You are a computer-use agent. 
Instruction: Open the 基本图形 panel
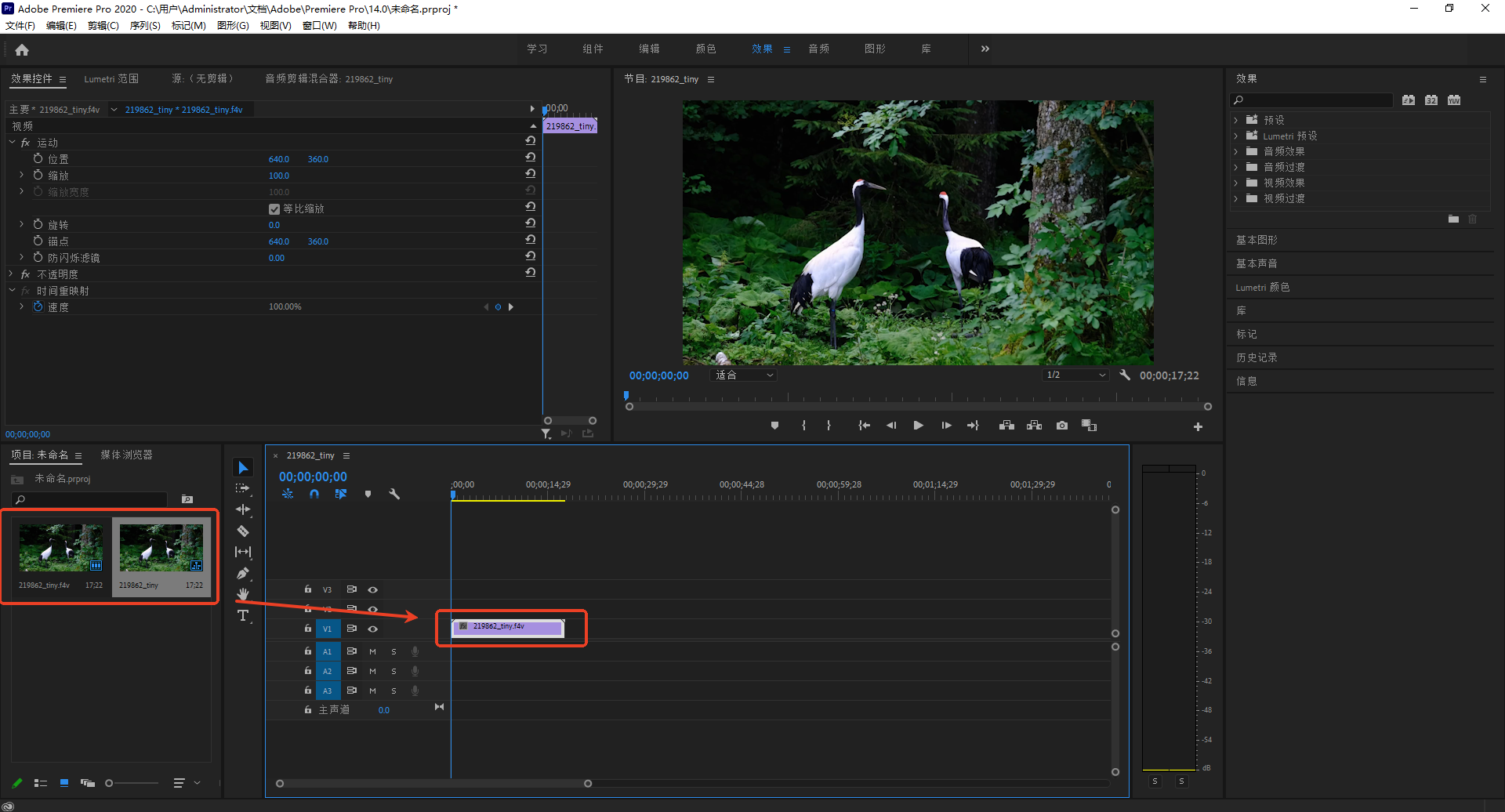pos(1257,240)
